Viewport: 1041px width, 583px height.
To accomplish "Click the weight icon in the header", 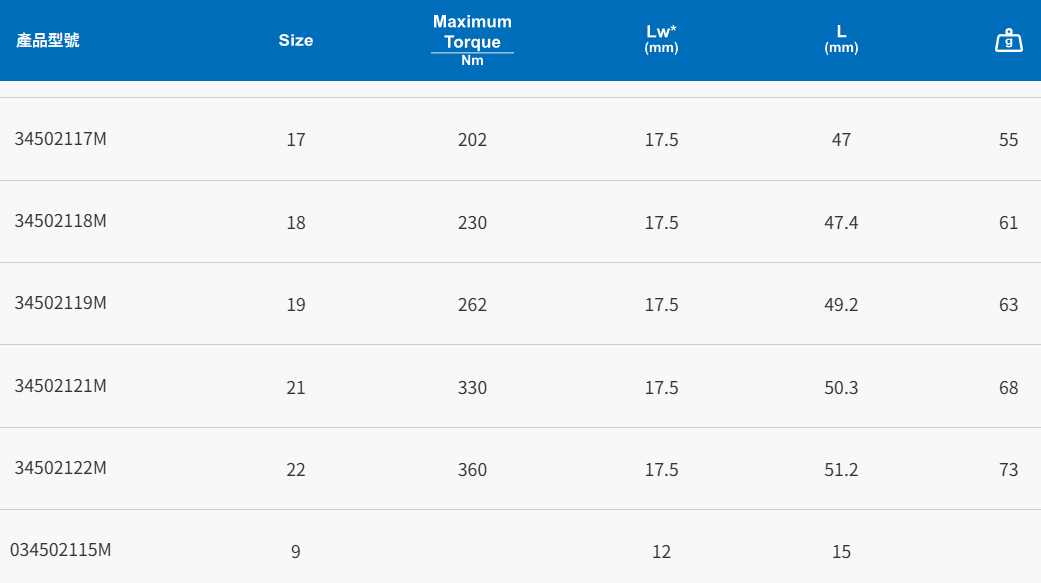I will coord(1009,40).
